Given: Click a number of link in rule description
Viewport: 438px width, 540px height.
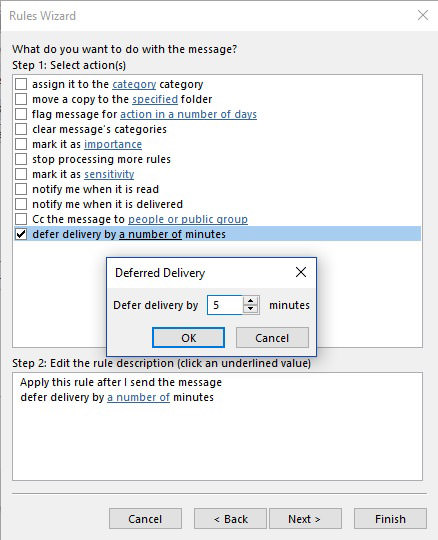Looking at the screenshot, I should [138, 397].
